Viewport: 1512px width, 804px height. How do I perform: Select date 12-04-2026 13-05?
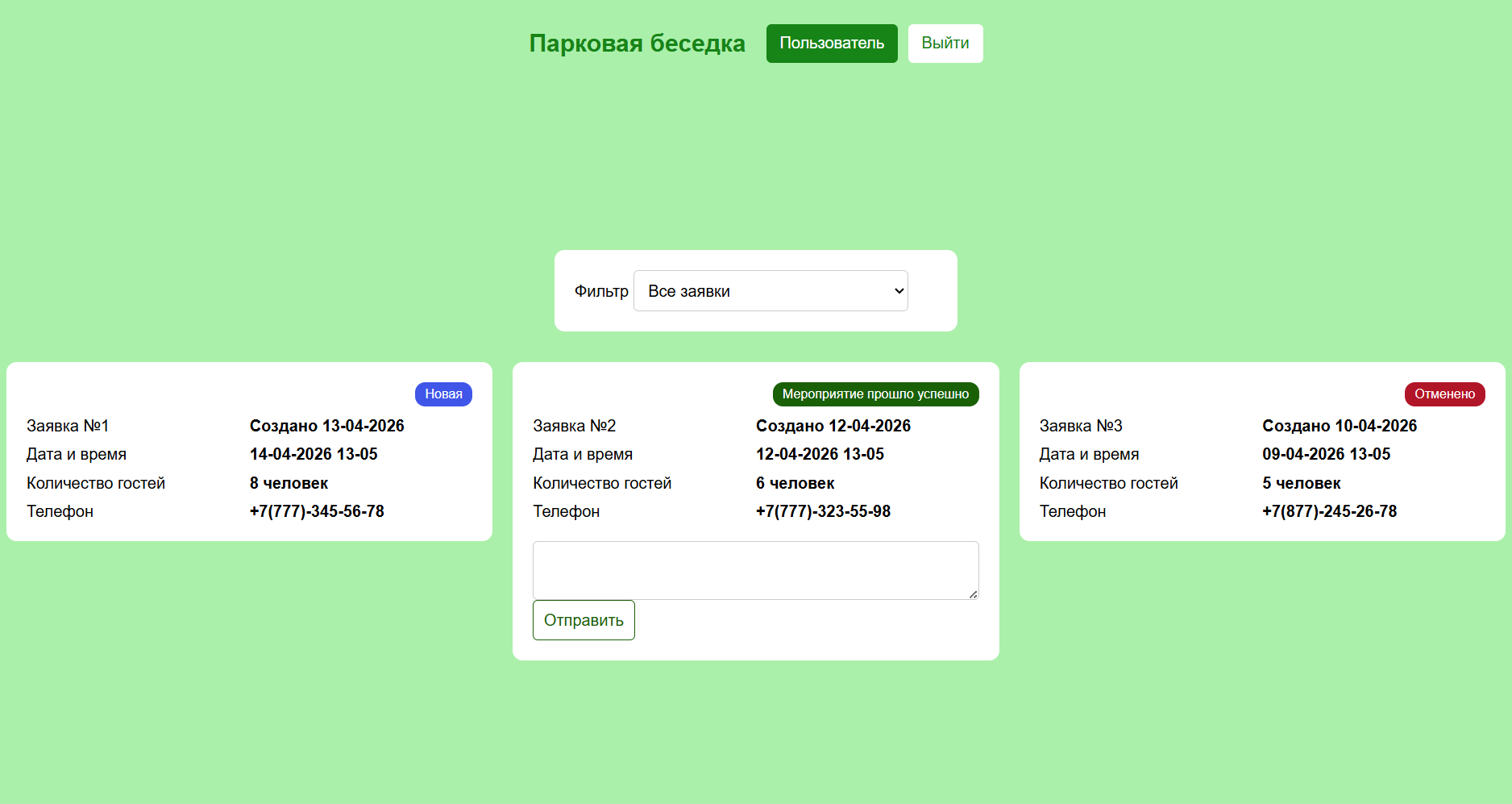tap(820, 454)
